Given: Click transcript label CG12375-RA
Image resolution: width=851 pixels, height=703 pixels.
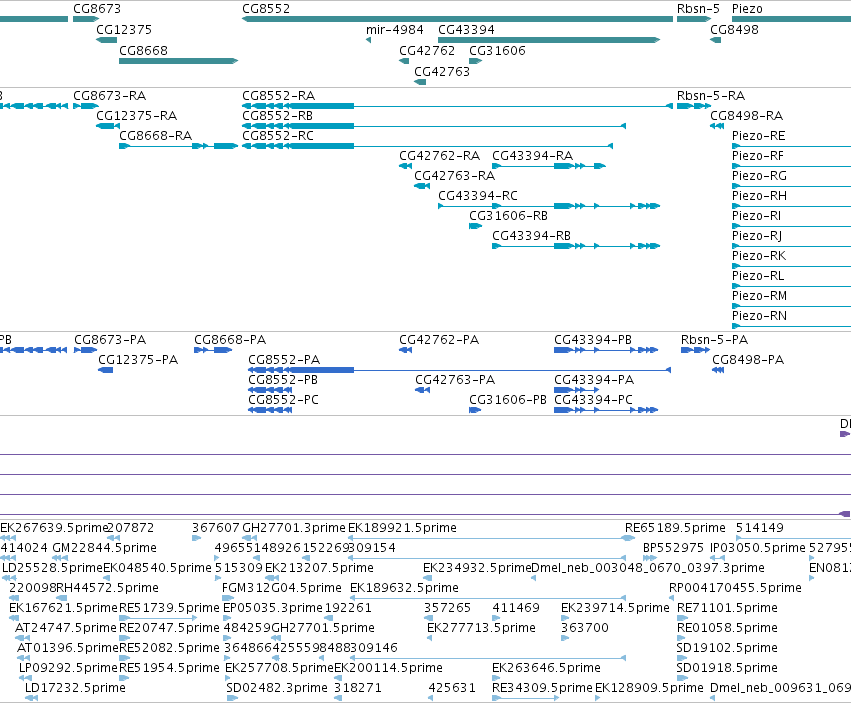Looking at the screenshot, I should coord(137,116).
